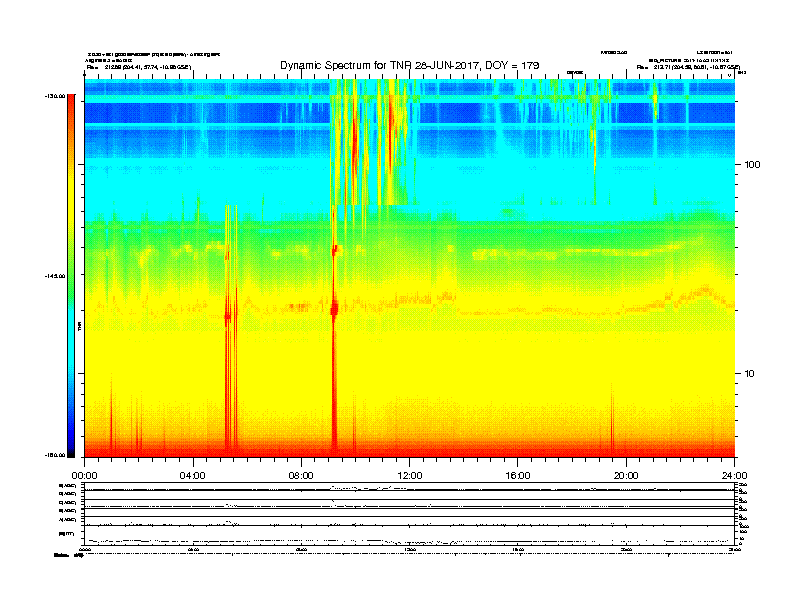Click the 'Dynamic Spectrum for TNR 28-JUN-2017' title
792x612 pixels.
[410, 65]
